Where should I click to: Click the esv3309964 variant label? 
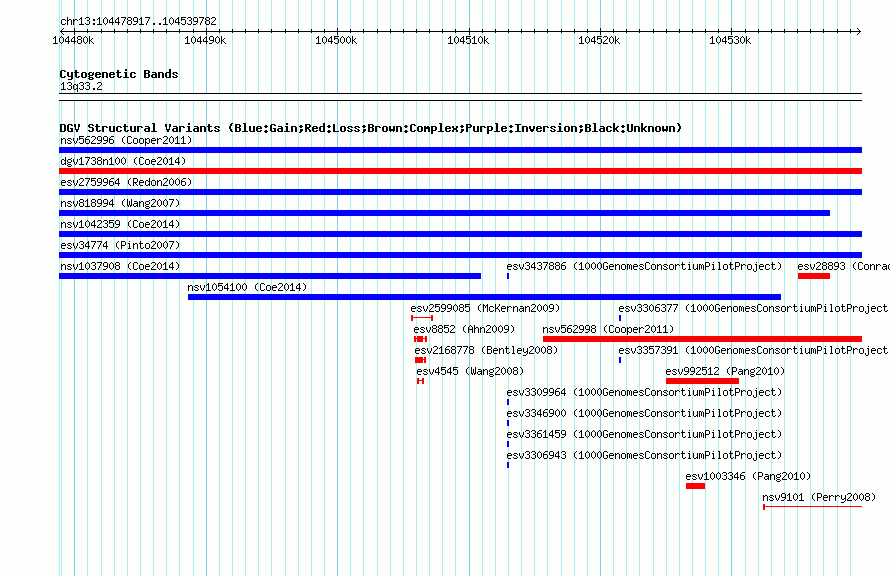tap(644, 392)
